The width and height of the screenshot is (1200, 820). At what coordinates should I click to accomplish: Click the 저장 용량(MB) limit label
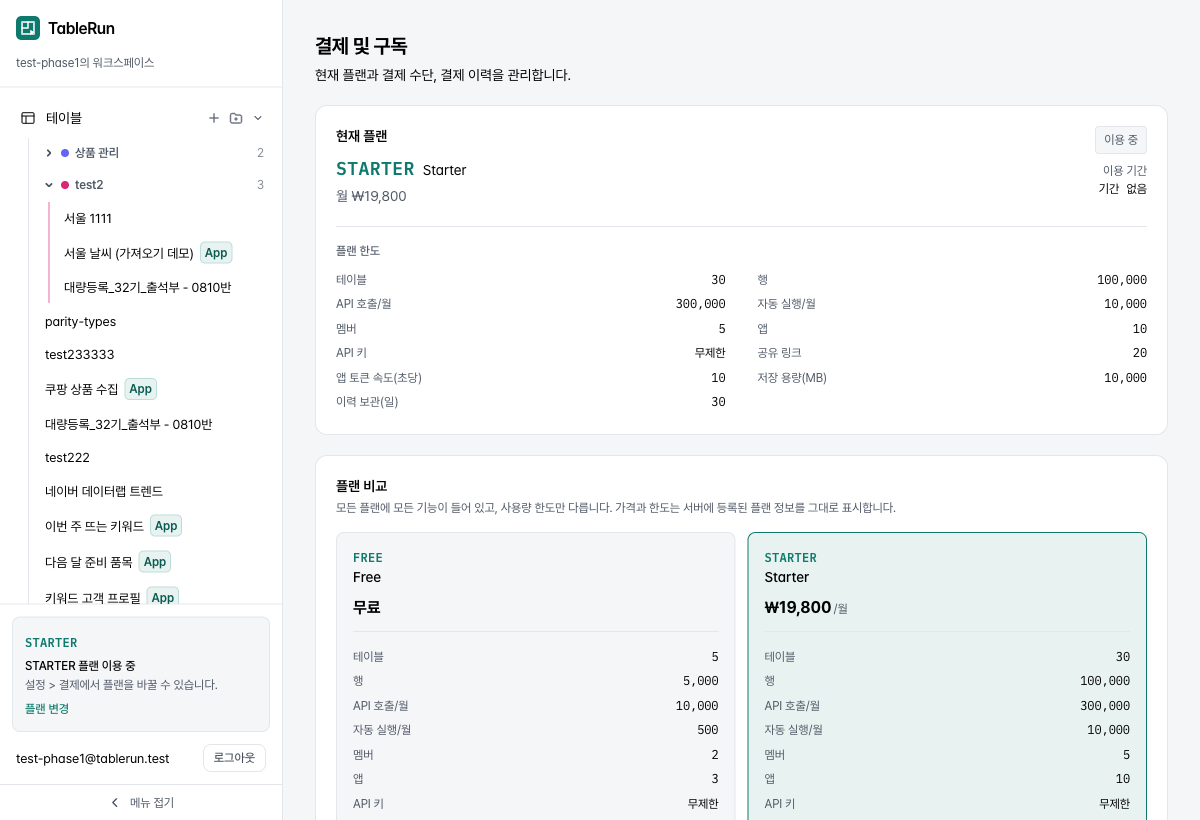pos(792,378)
